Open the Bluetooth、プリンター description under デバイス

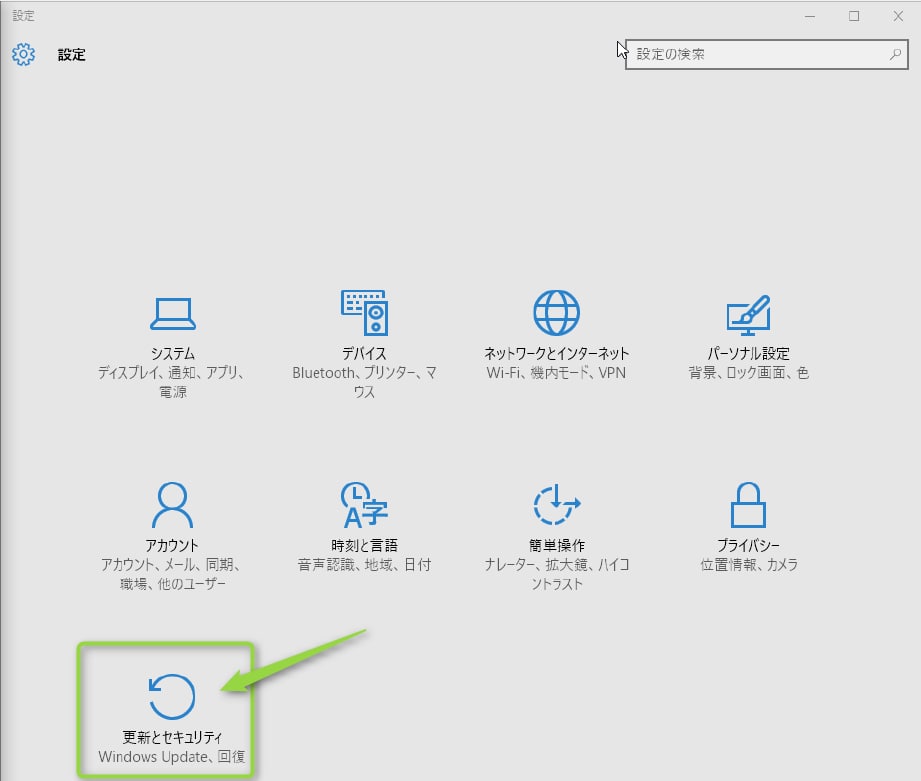click(x=364, y=373)
